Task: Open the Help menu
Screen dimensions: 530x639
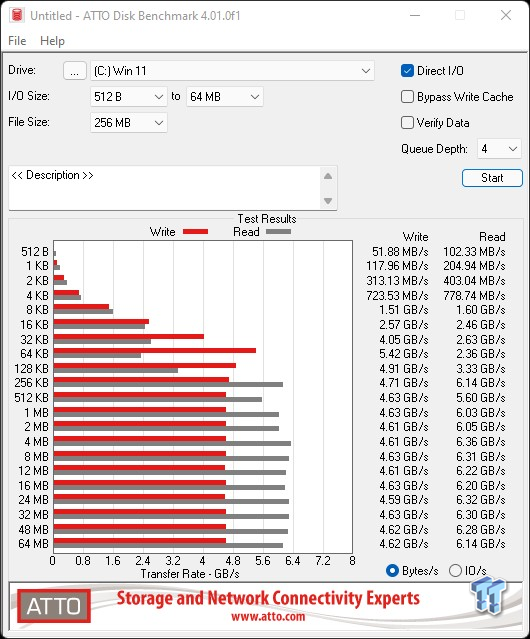Action: 53,41
